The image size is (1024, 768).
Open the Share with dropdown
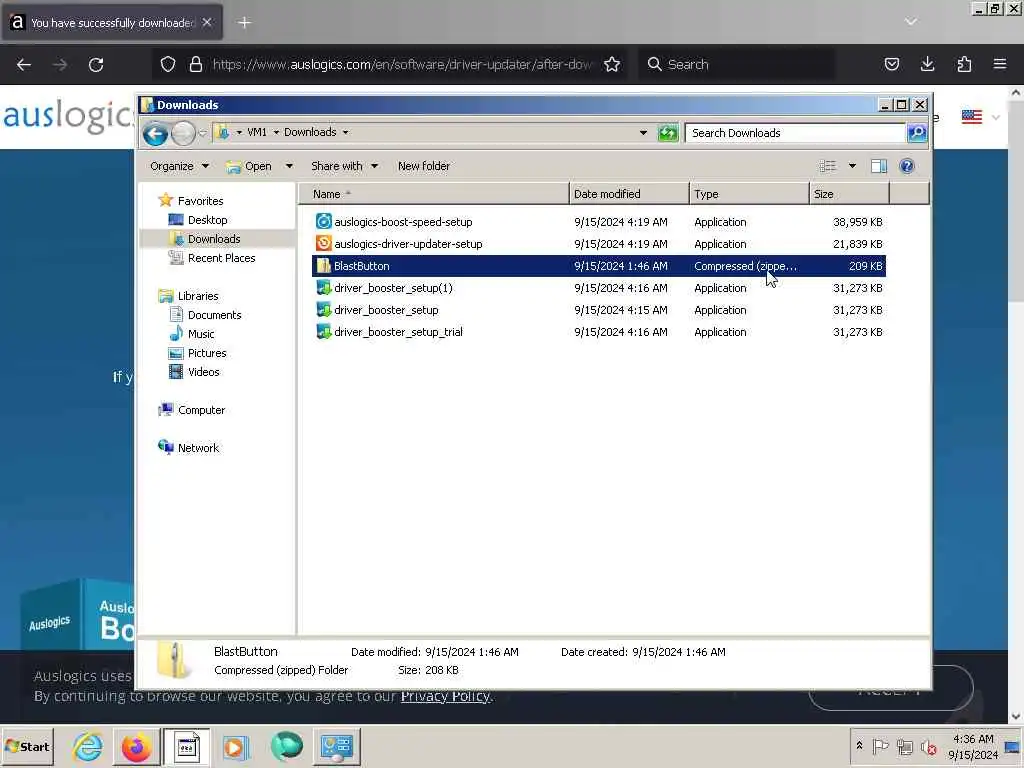[344, 166]
